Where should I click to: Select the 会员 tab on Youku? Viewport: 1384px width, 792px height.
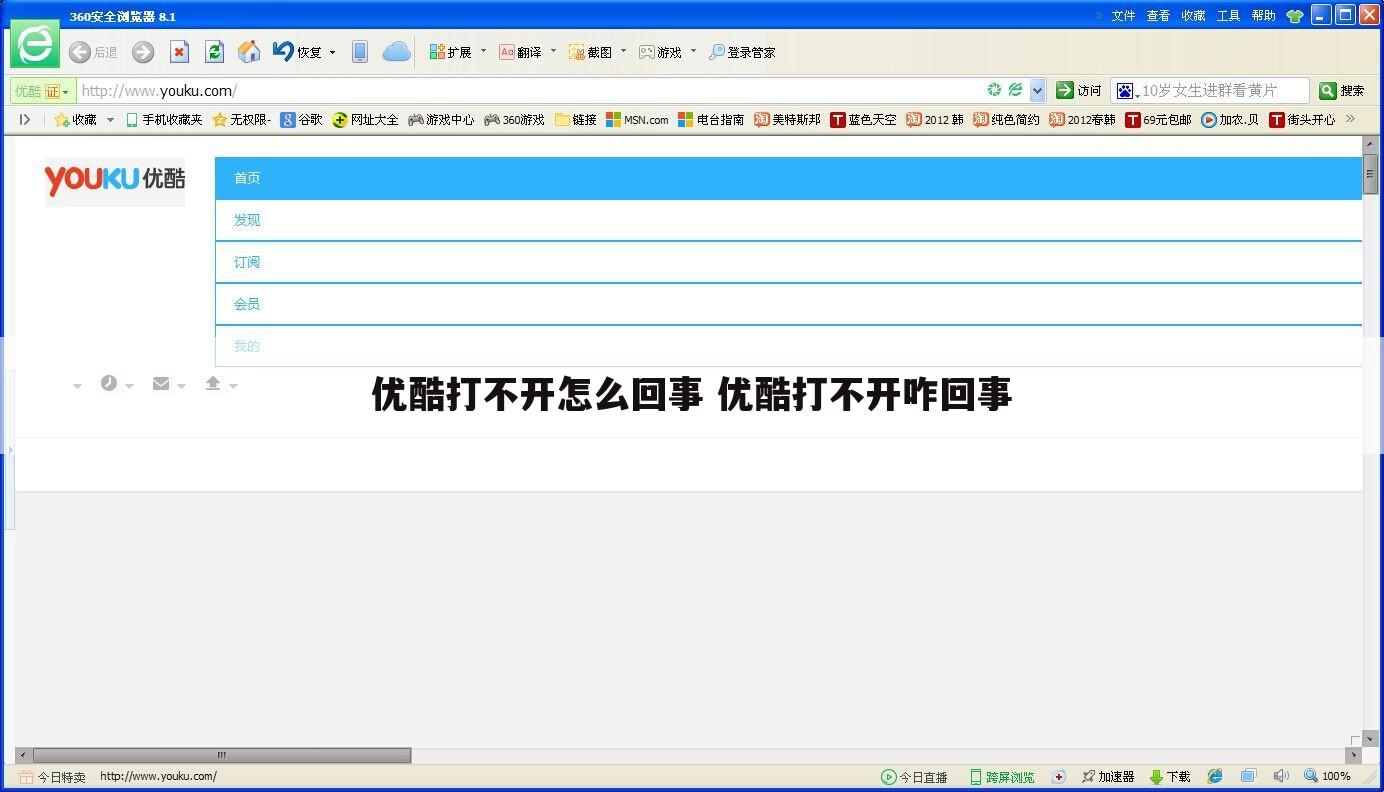[x=788, y=304]
